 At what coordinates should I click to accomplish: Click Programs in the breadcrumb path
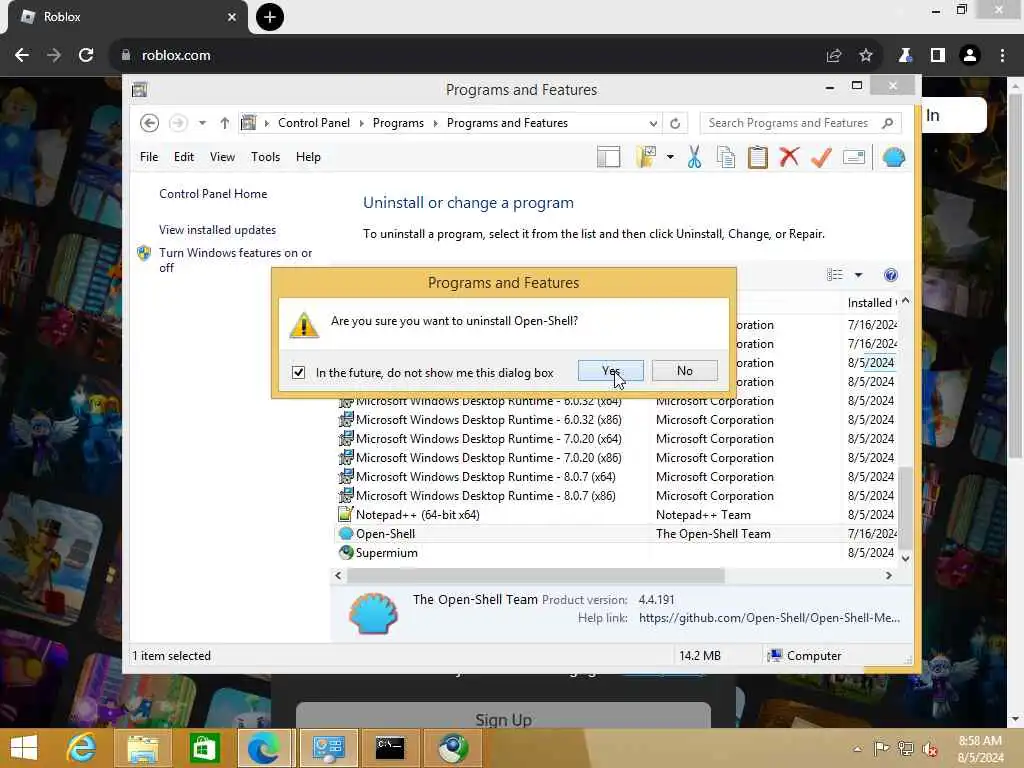point(398,123)
